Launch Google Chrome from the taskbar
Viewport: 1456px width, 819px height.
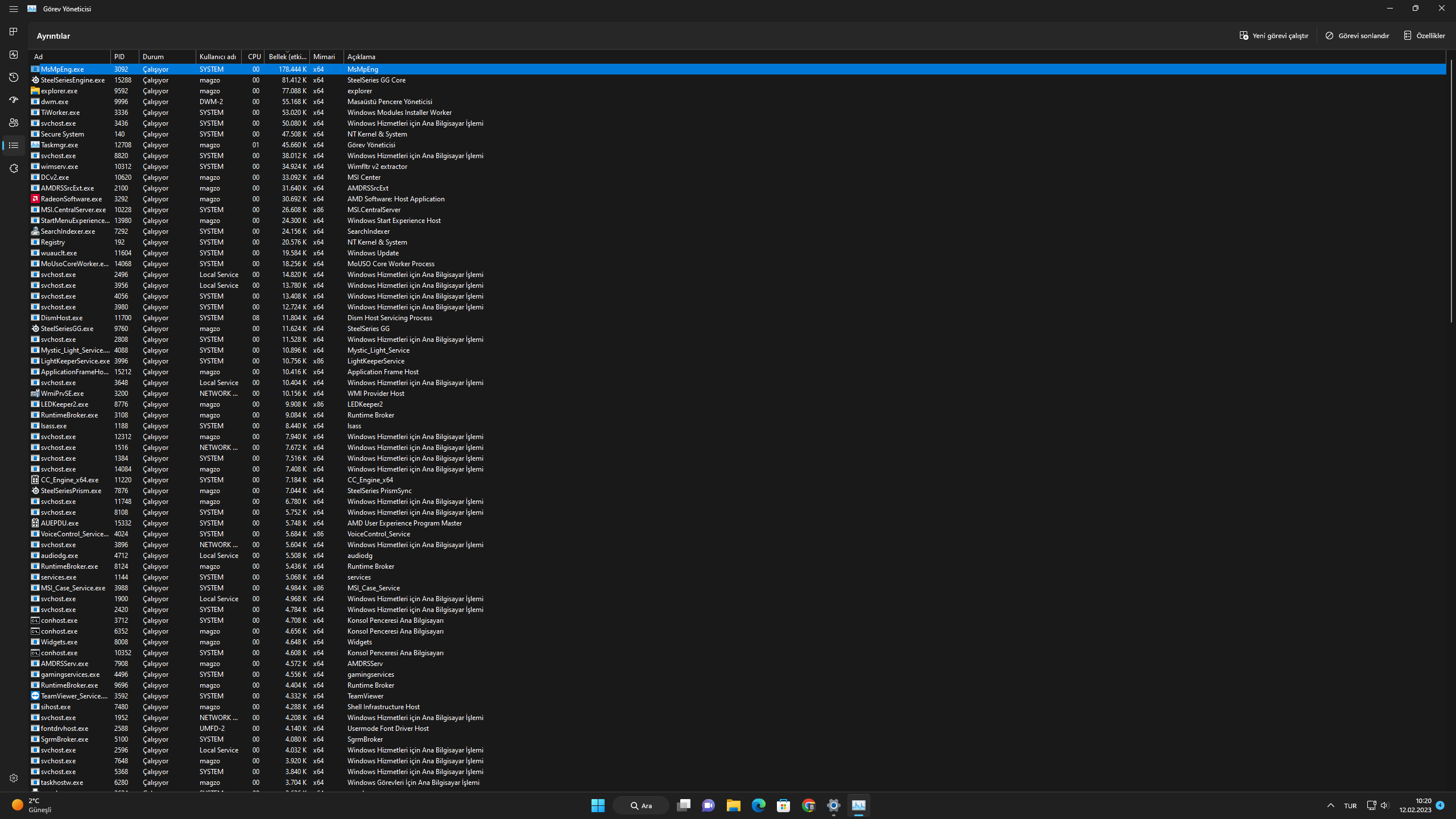pyautogui.click(x=809, y=805)
